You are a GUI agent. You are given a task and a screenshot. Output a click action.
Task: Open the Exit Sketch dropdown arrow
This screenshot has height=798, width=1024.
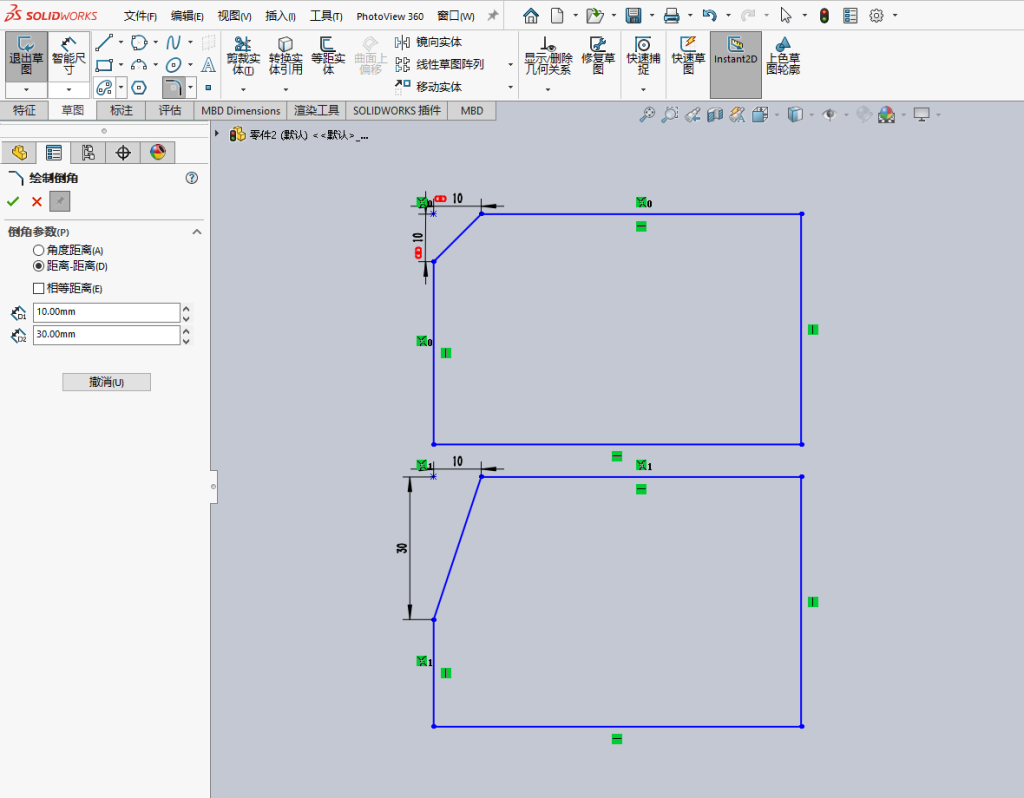[26, 89]
